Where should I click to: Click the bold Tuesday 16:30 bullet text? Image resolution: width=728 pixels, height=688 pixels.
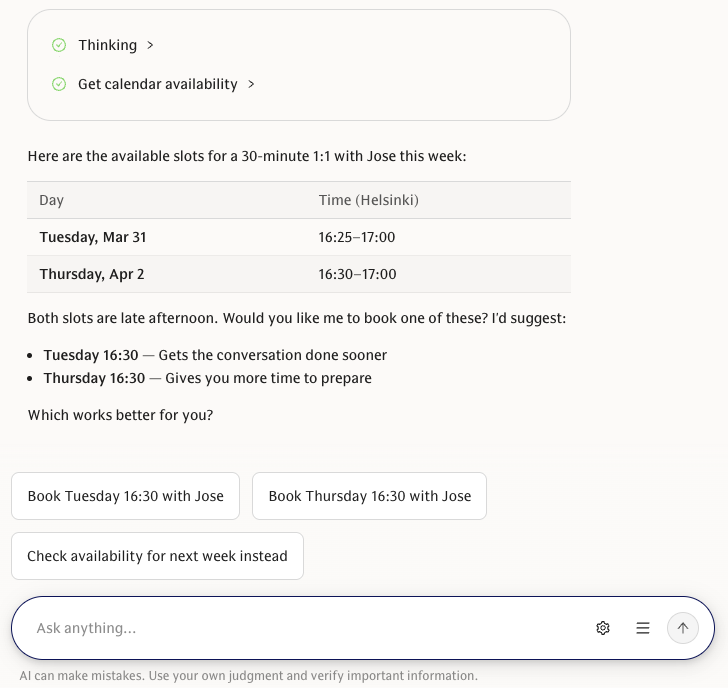point(91,355)
